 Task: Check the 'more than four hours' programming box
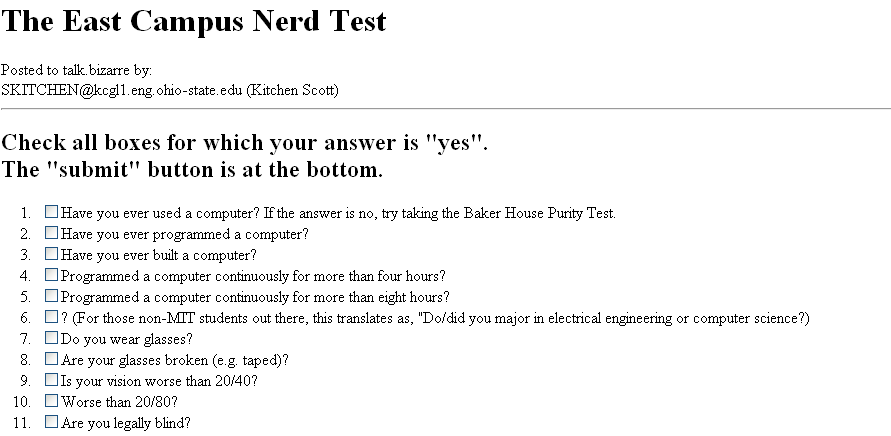click(52, 275)
